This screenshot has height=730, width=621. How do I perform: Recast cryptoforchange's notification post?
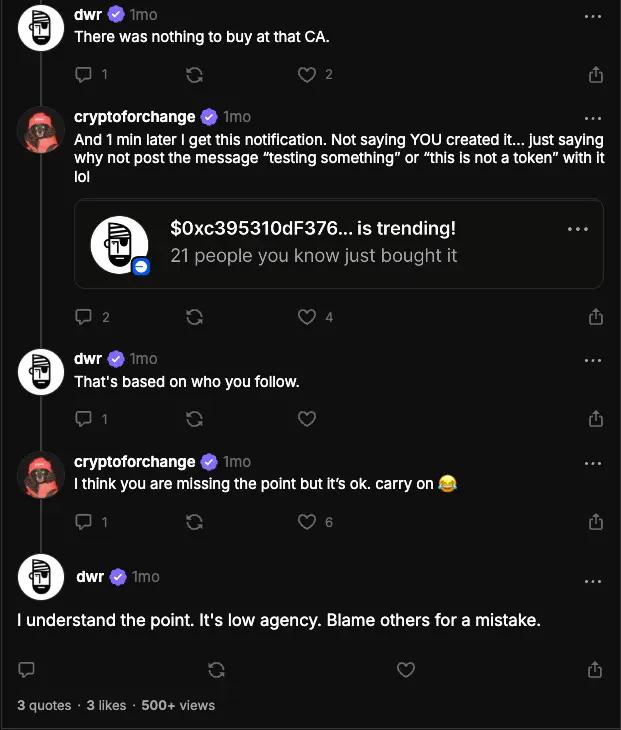click(195, 317)
